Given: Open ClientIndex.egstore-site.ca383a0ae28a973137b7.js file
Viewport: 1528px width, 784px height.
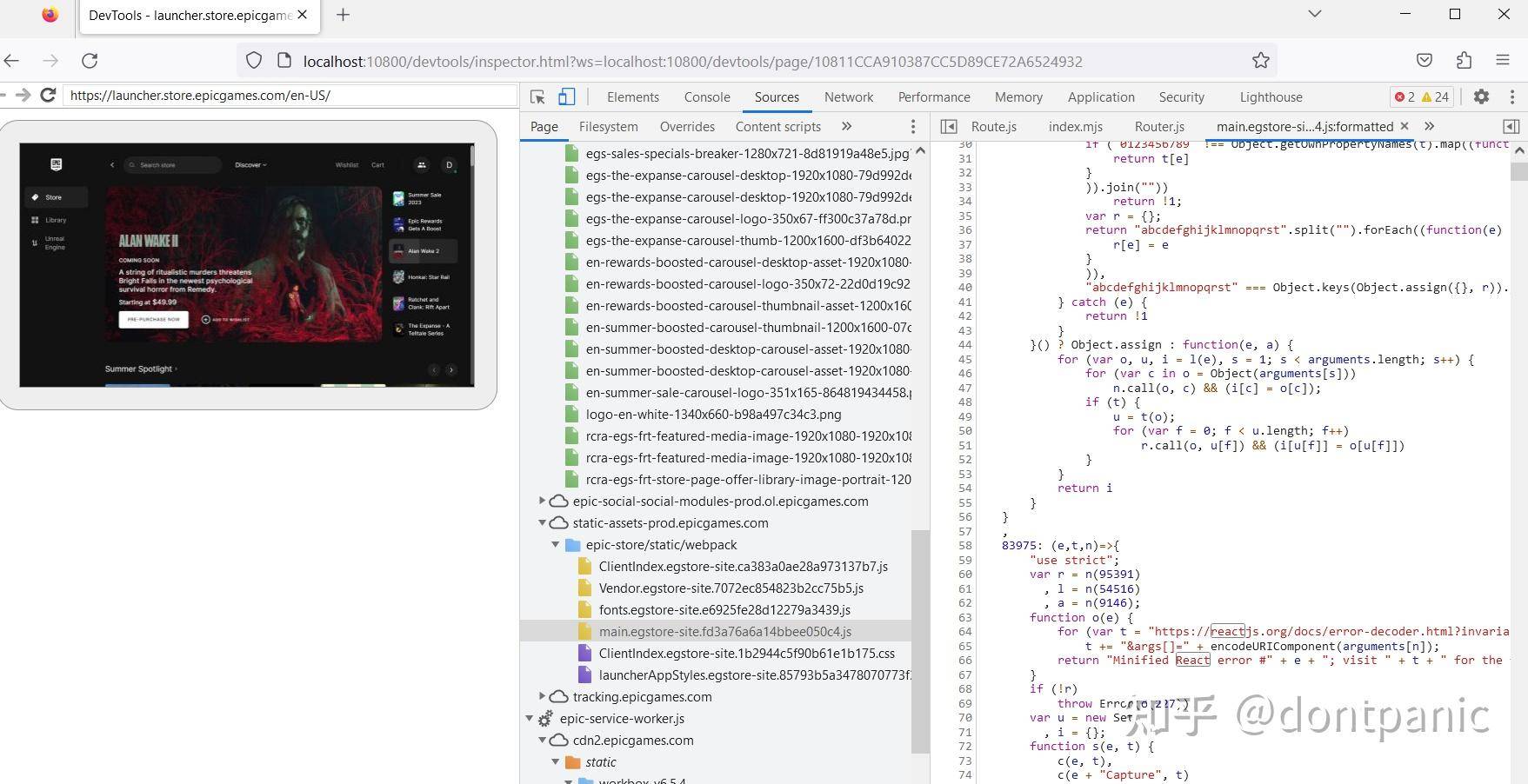Looking at the screenshot, I should coord(743,566).
